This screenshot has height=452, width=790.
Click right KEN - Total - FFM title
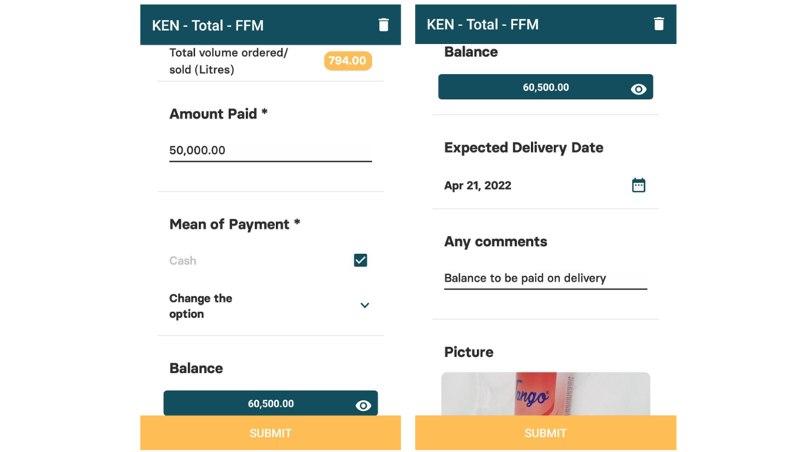point(482,24)
